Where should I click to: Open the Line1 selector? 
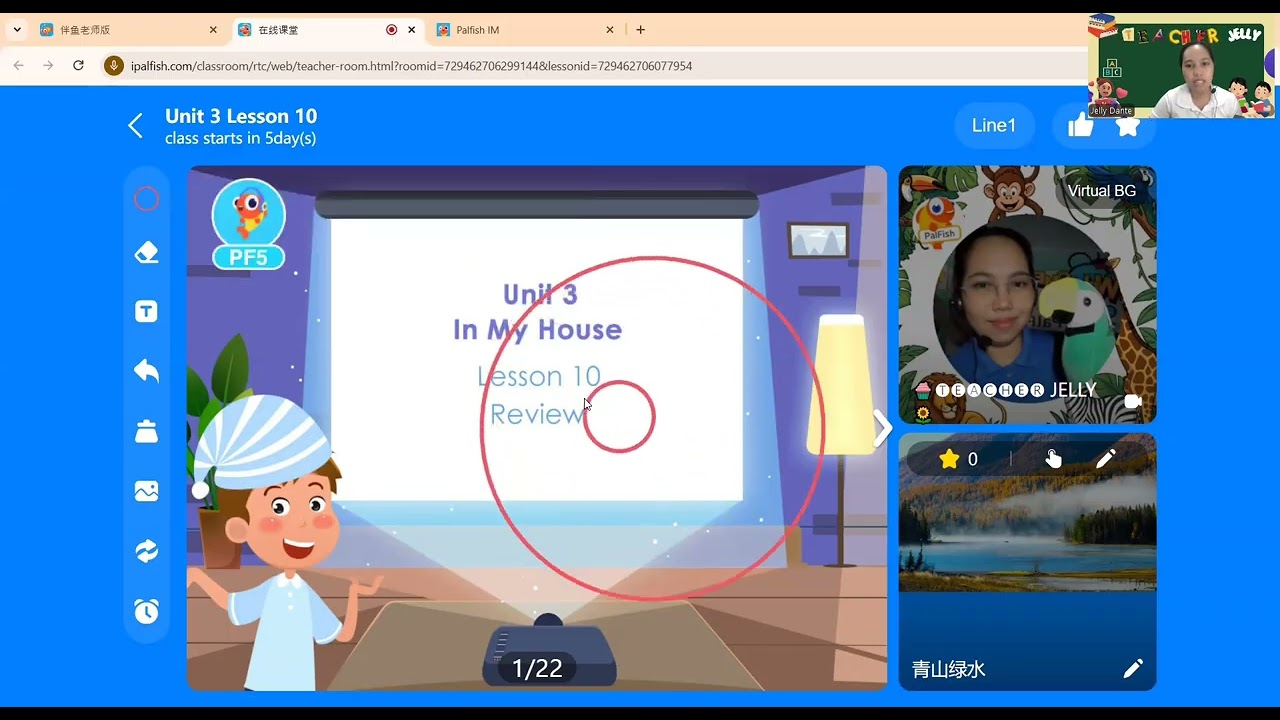(994, 125)
